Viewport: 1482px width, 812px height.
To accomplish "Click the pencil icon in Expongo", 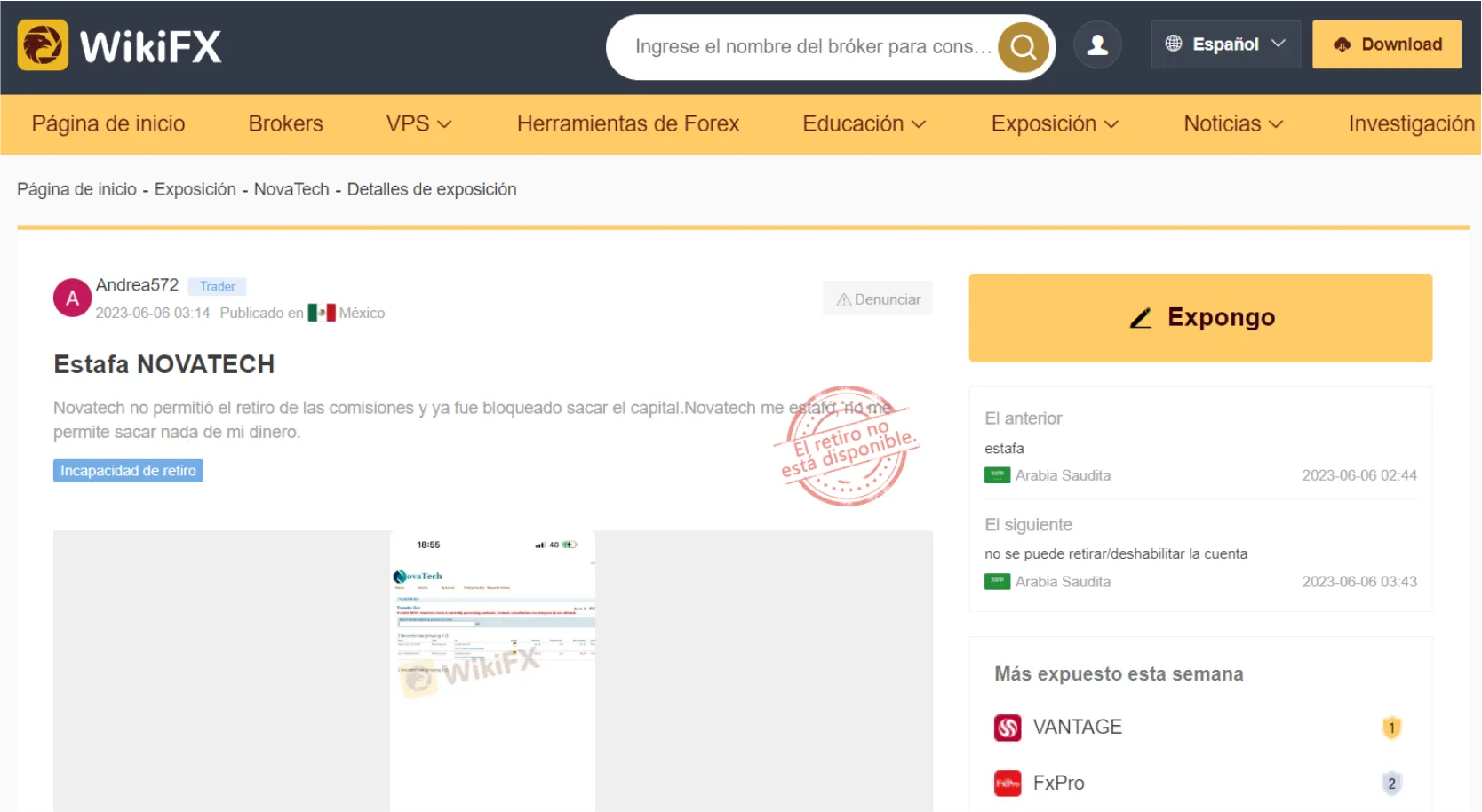I will pyautogui.click(x=1141, y=318).
